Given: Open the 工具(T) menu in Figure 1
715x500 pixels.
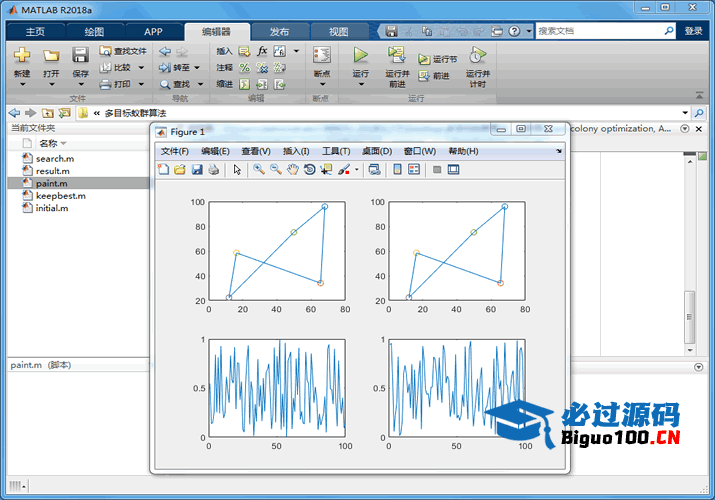Looking at the screenshot, I should pyautogui.click(x=336, y=151).
